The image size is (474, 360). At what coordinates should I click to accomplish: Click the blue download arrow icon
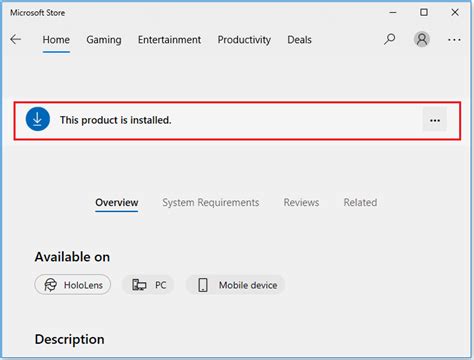point(38,119)
